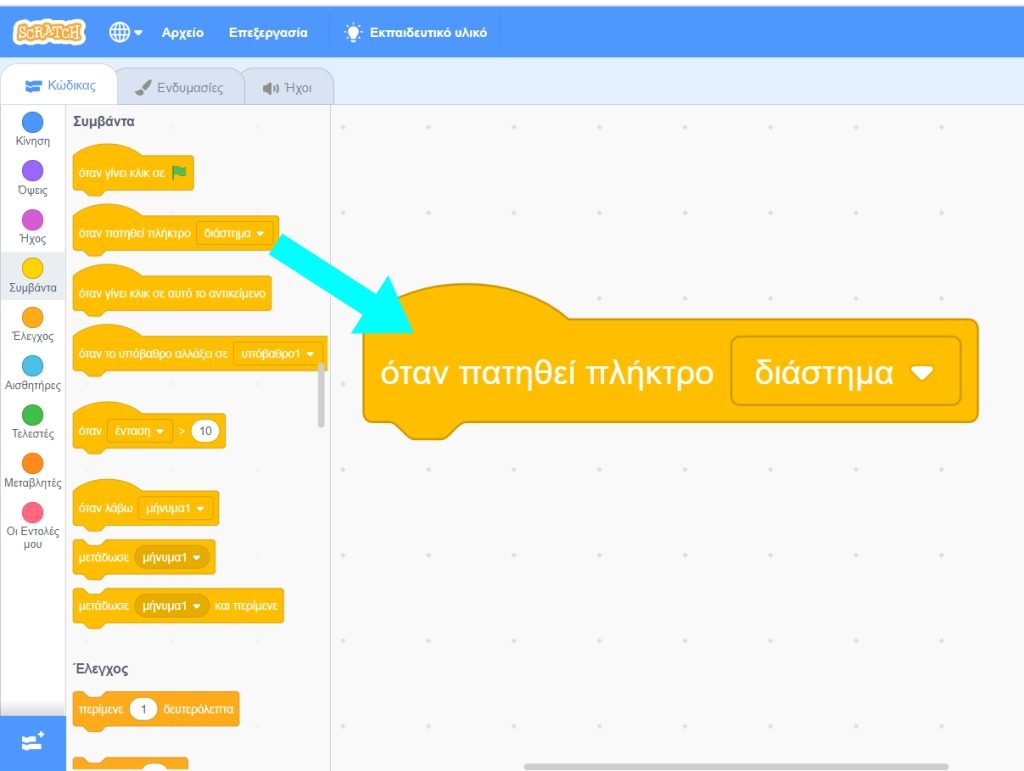Open the Αρχείο menu
Image resolution: width=1024 pixels, height=771 pixels.
pyautogui.click(x=182, y=33)
